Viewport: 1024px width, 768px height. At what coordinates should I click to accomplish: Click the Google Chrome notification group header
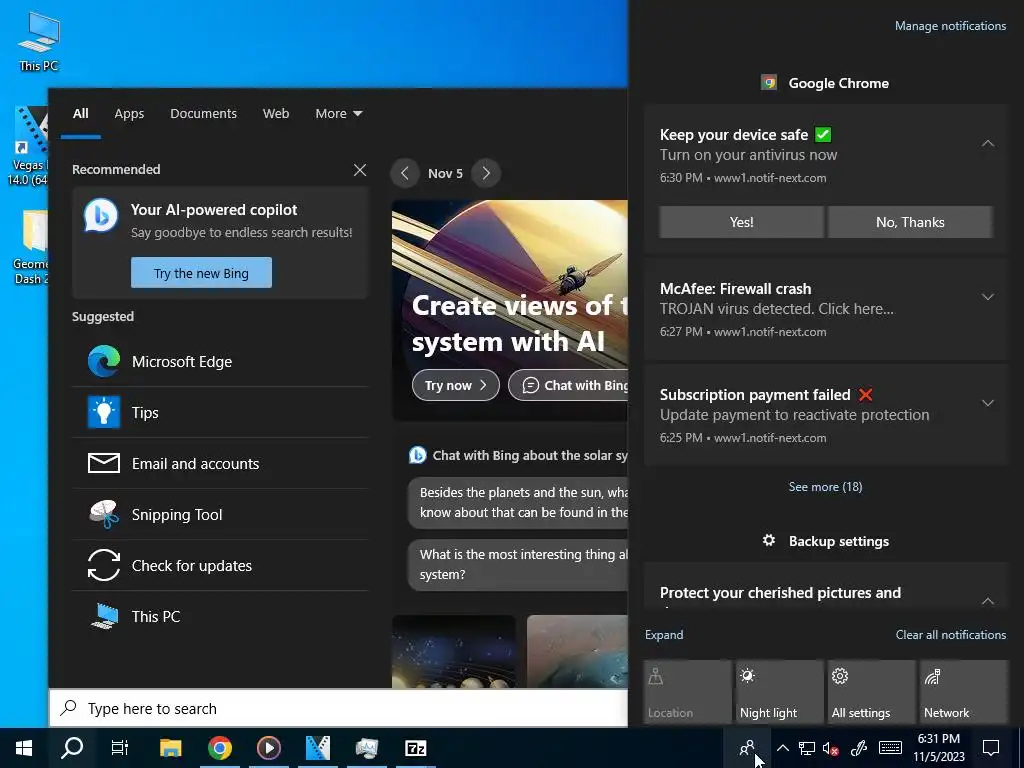[x=825, y=83]
